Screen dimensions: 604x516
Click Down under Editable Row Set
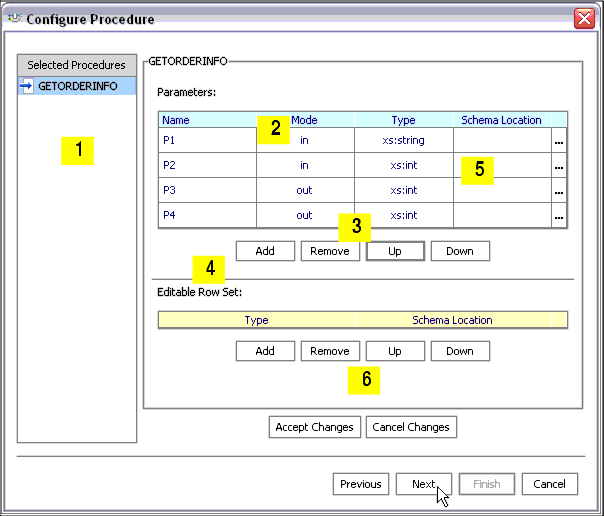pos(460,351)
